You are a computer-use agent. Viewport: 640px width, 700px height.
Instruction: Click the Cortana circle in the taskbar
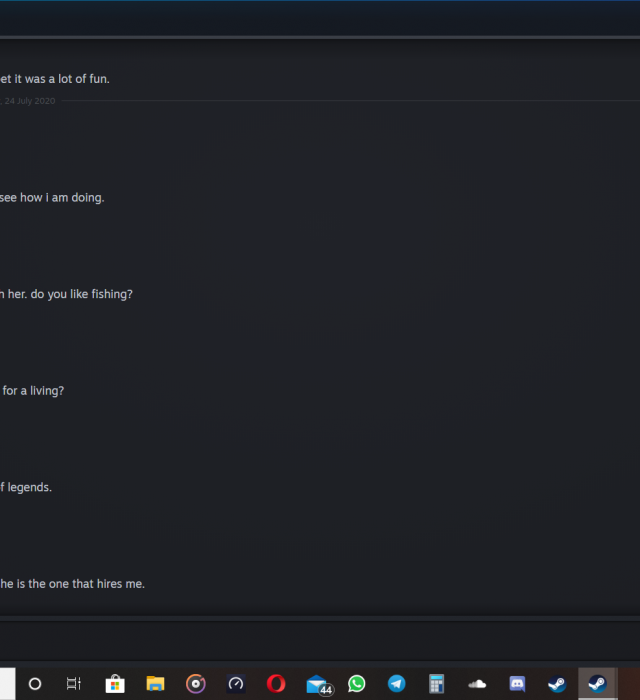35,684
